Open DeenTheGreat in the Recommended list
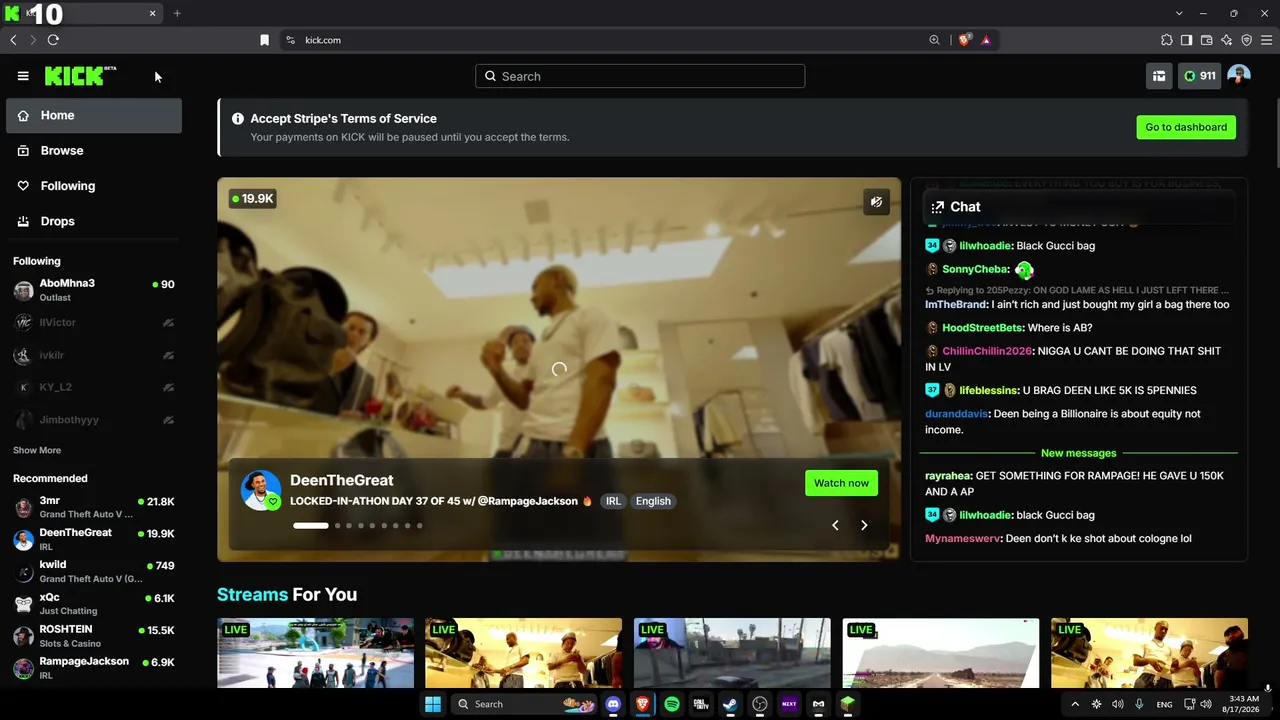1280x720 pixels. tap(94, 539)
